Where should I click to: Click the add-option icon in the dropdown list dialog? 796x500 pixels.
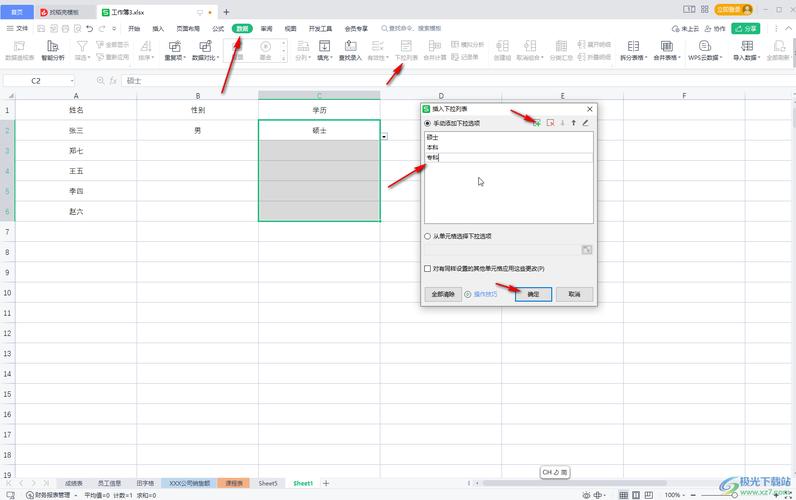(537, 123)
